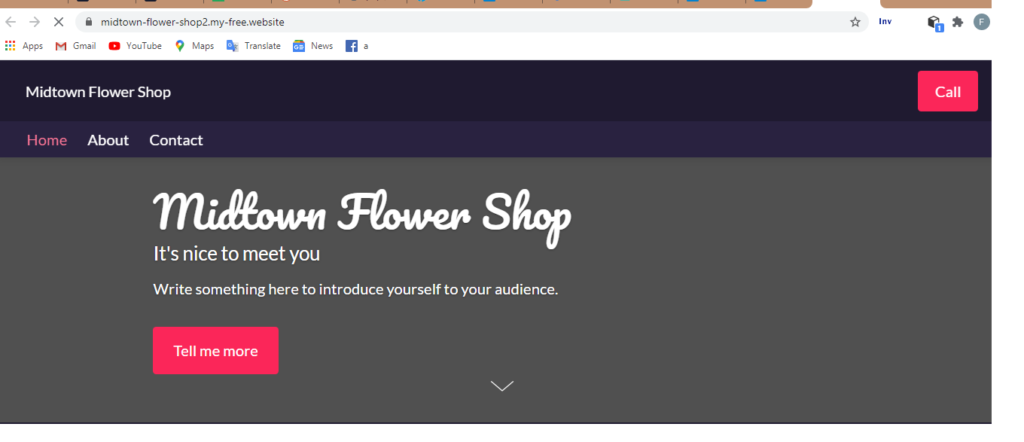Open the Translate bookmark
This screenshot has width=1024, height=442.
pyautogui.click(x=253, y=46)
